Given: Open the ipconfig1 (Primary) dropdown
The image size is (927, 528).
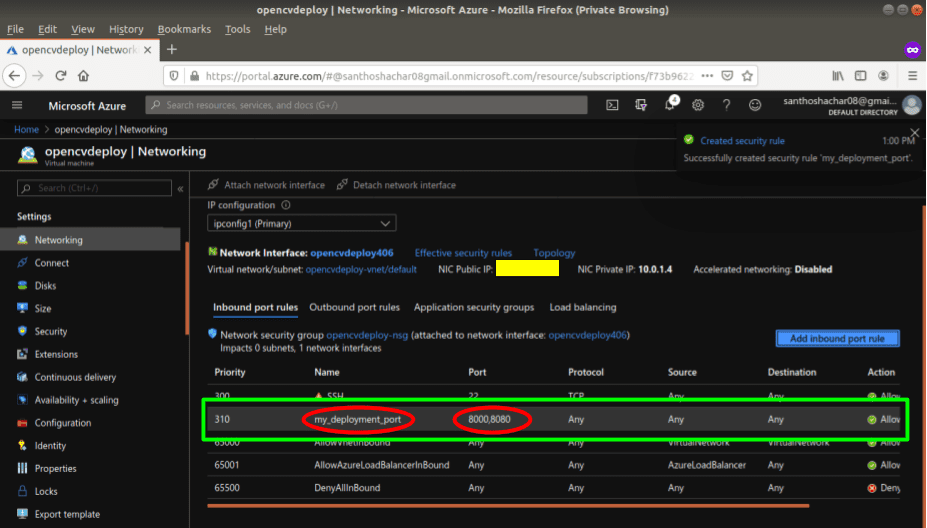Looking at the screenshot, I should pyautogui.click(x=302, y=223).
